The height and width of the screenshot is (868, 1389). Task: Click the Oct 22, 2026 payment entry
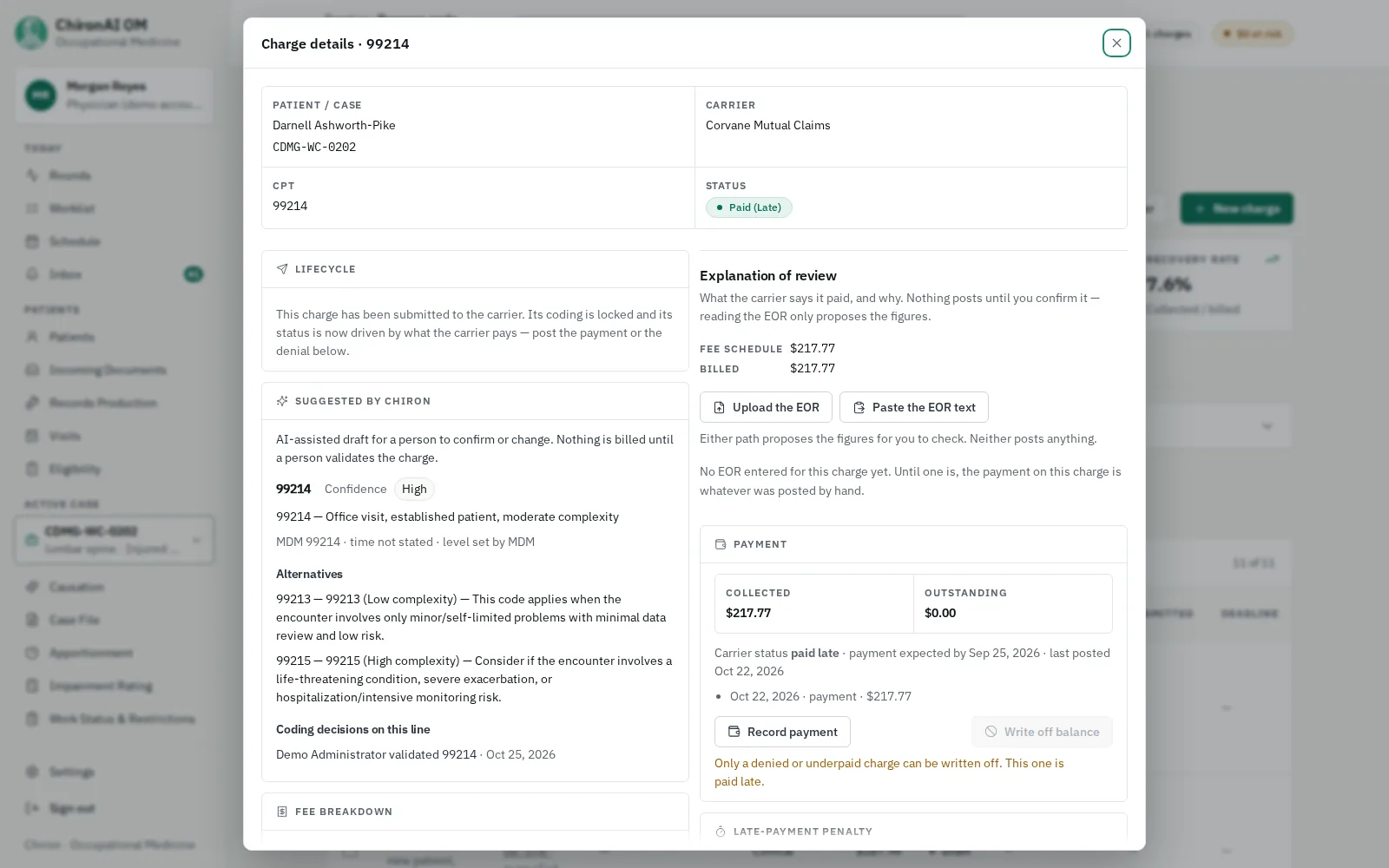tap(820, 696)
